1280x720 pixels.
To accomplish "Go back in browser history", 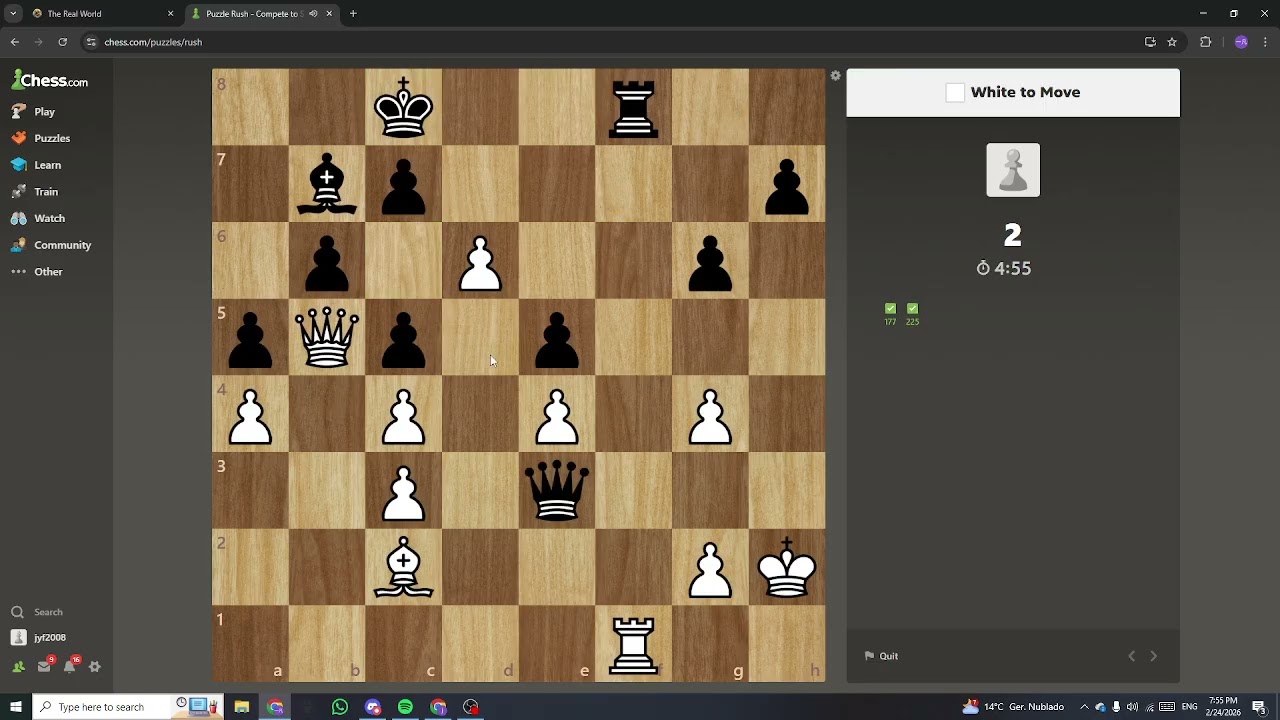I will pos(14,42).
